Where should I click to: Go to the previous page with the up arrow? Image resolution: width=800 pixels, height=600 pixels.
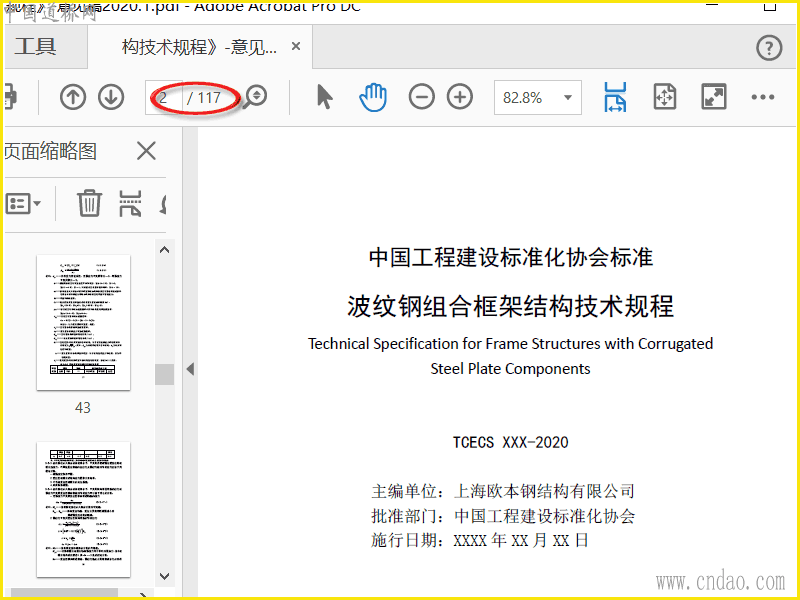pyautogui.click(x=72, y=97)
